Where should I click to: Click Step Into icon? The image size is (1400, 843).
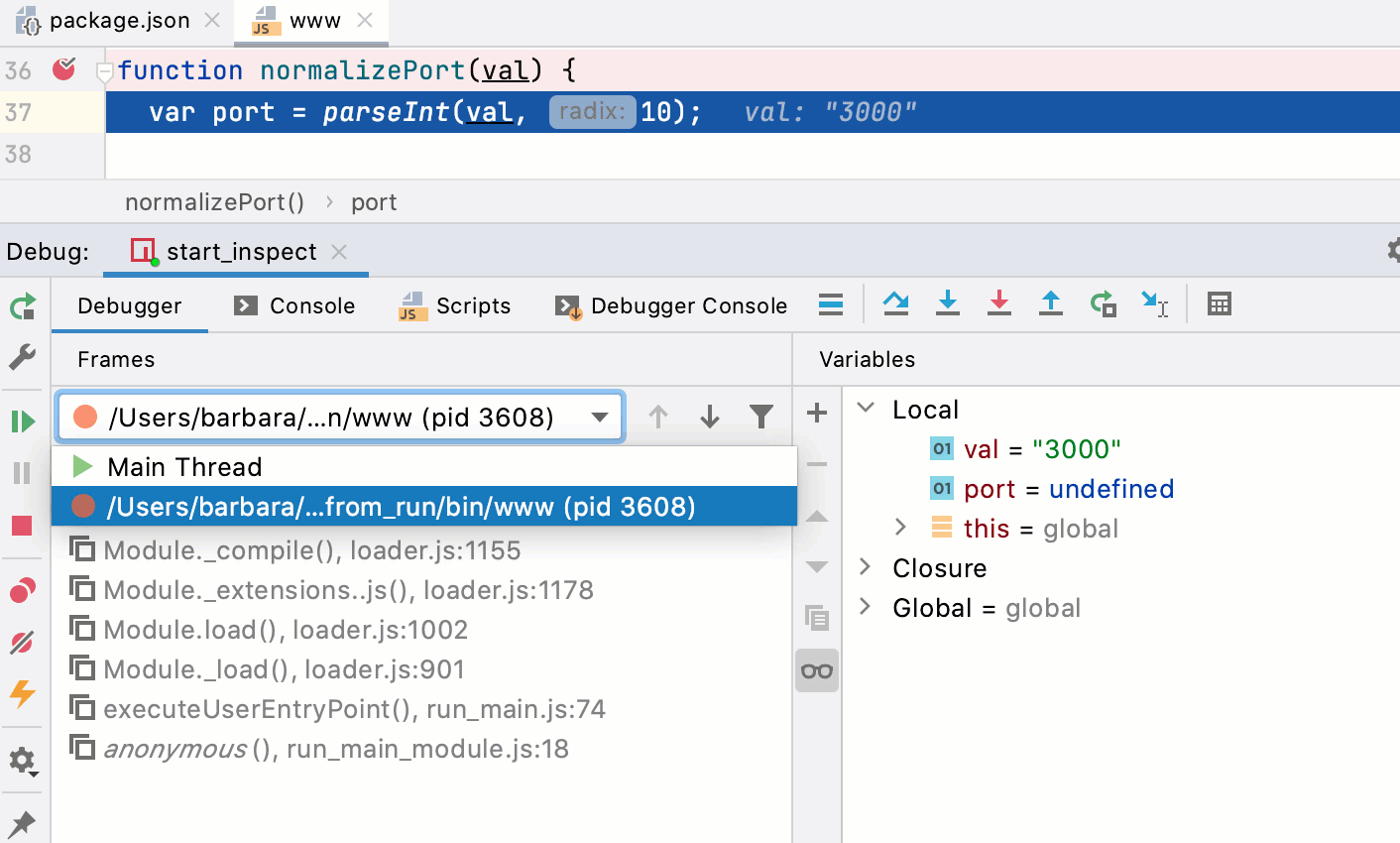point(948,304)
